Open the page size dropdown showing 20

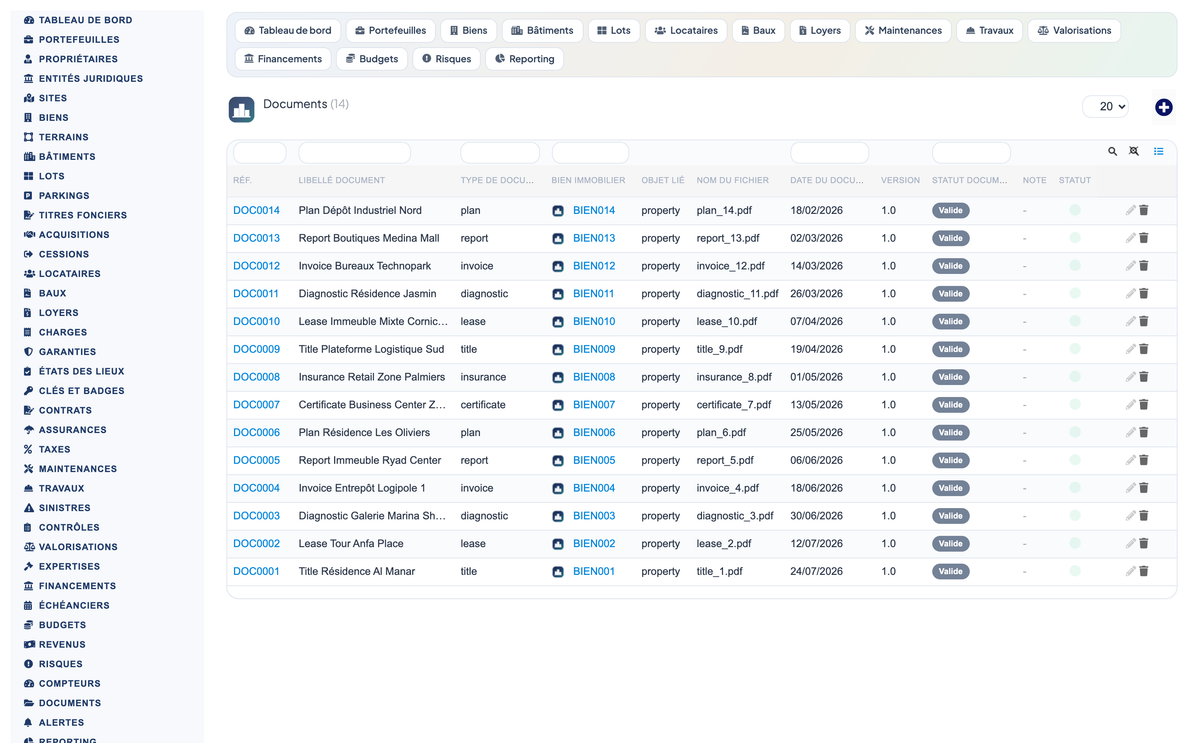pos(1105,106)
